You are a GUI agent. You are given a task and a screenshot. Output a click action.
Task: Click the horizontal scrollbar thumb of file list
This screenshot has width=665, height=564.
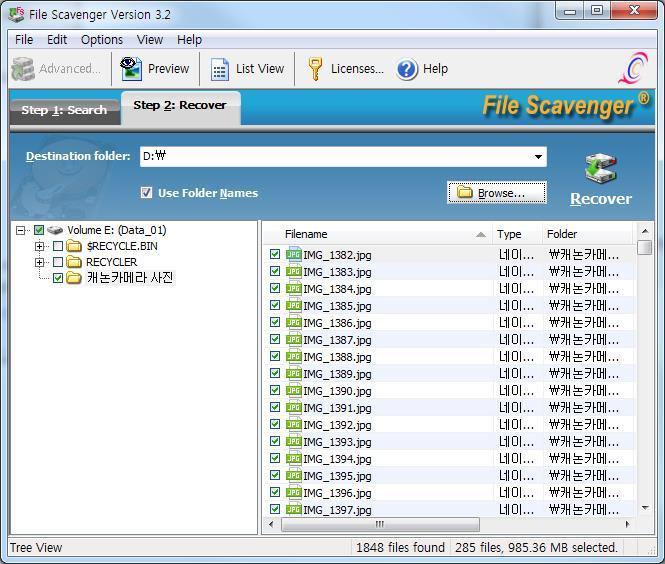pos(380,524)
